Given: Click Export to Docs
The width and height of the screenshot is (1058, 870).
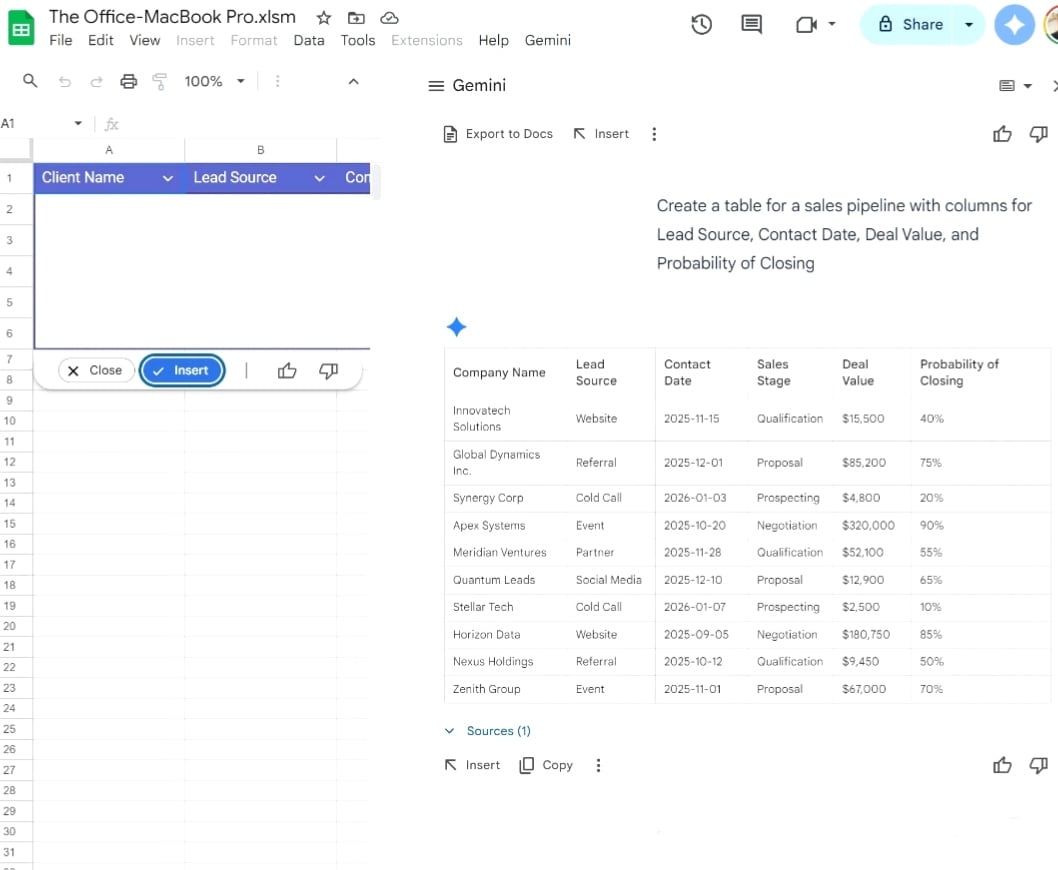Looking at the screenshot, I should click(x=498, y=134).
